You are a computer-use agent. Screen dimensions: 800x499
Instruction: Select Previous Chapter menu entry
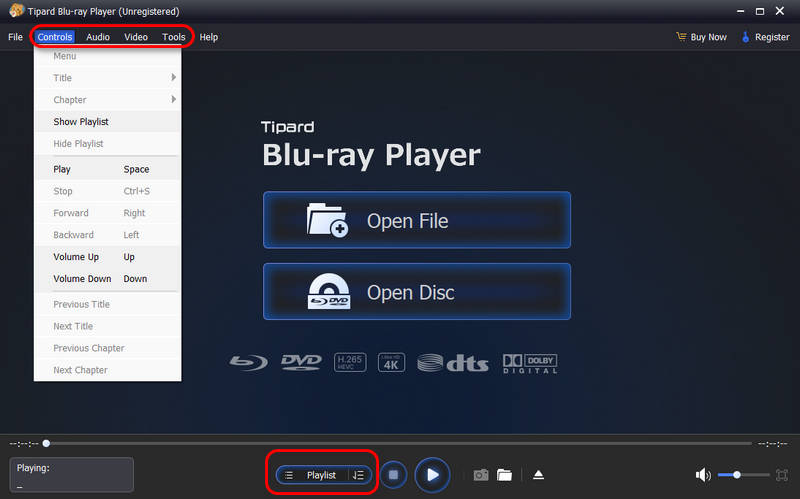click(107, 348)
